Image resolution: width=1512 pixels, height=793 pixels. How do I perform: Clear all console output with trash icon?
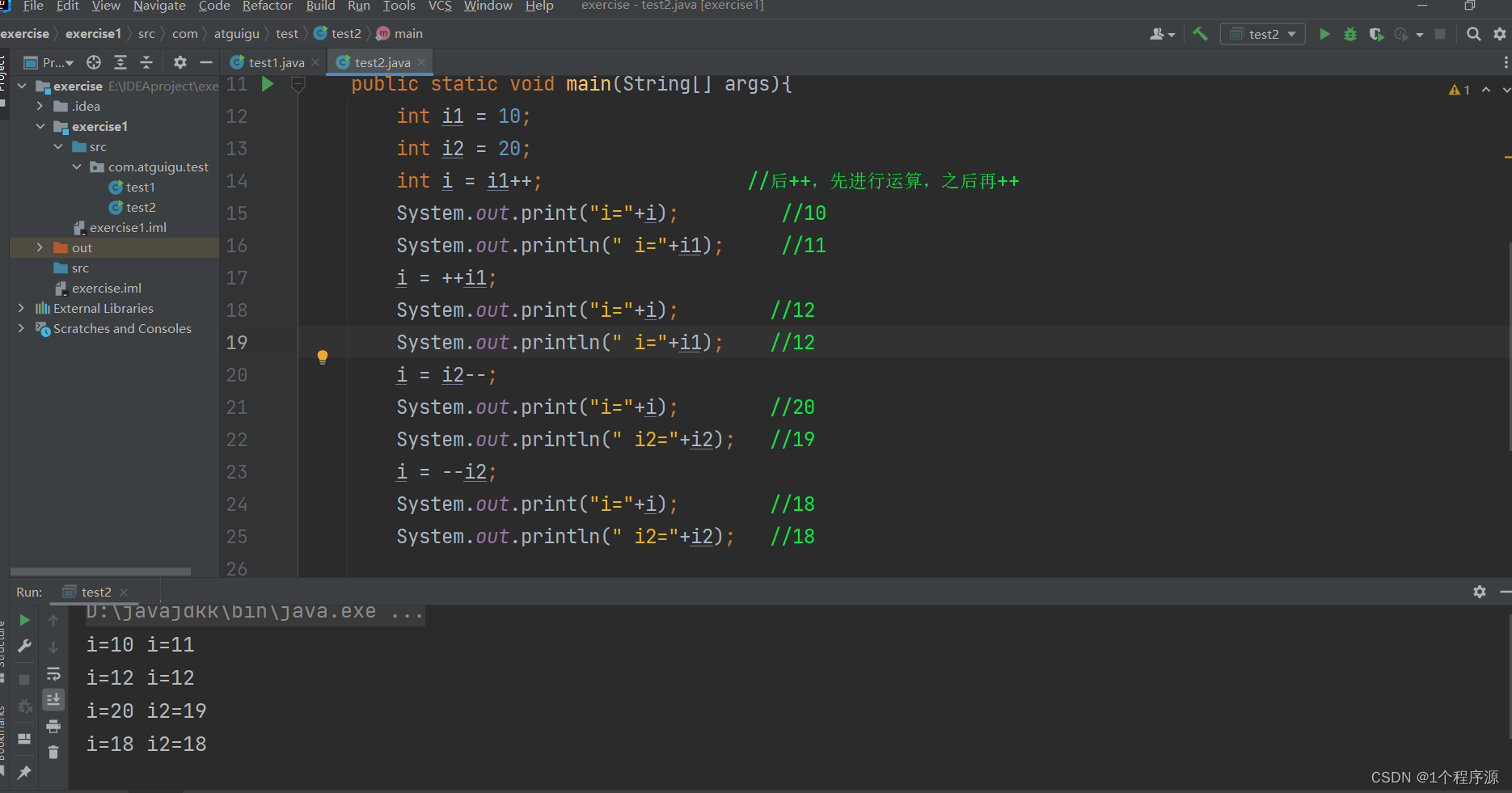pyautogui.click(x=53, y=753)
